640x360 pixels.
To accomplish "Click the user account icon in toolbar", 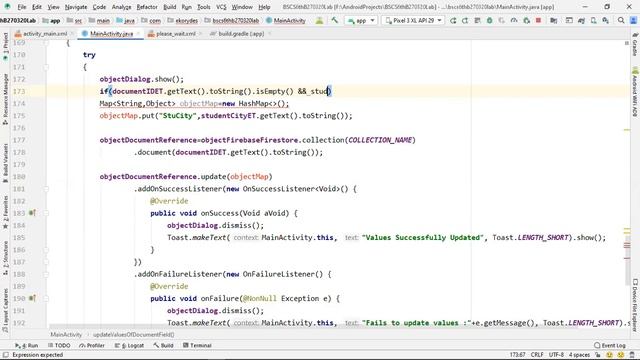I will (633, 20).
